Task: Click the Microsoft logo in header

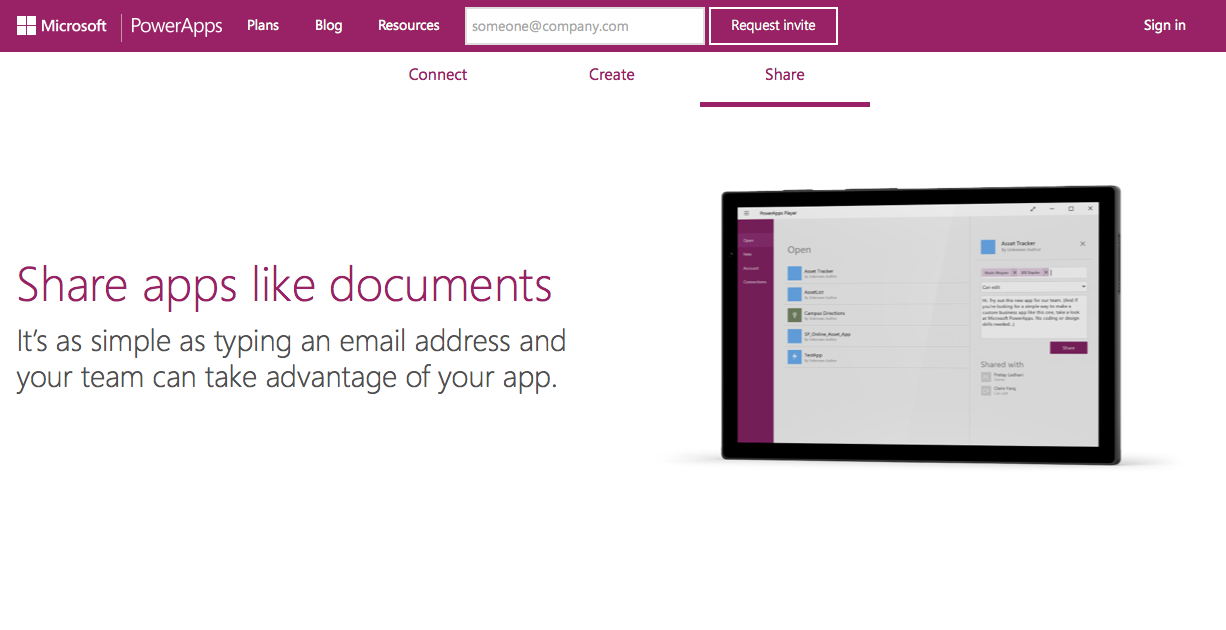Action: [x=62, y=26]
